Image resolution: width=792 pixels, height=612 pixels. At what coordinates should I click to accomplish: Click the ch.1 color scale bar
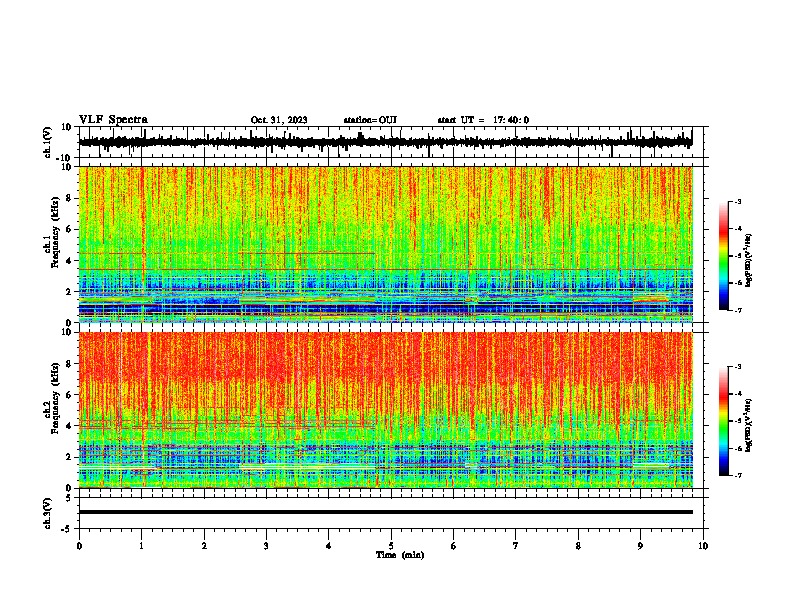coord(723,256)
